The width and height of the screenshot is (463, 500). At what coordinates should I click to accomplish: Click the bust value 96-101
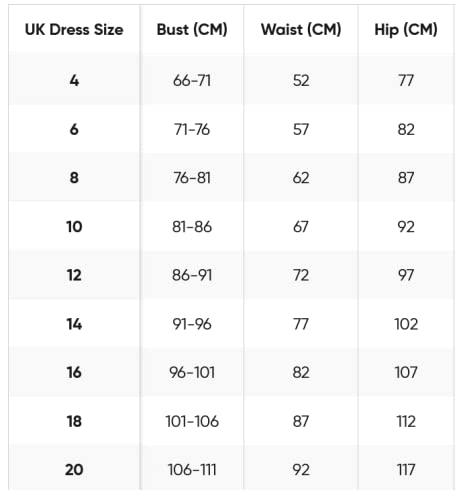coord(192,372)
